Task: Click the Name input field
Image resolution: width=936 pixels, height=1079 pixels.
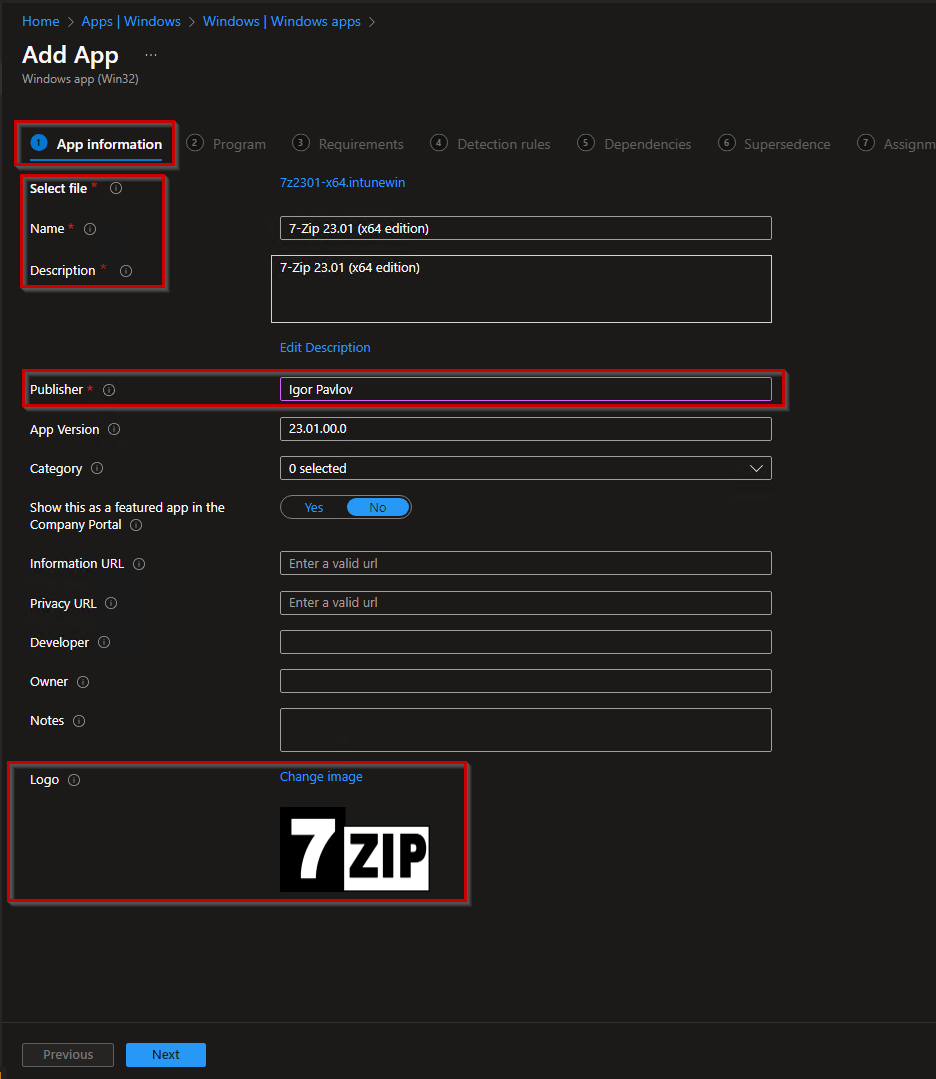Action: pos(526,228)
